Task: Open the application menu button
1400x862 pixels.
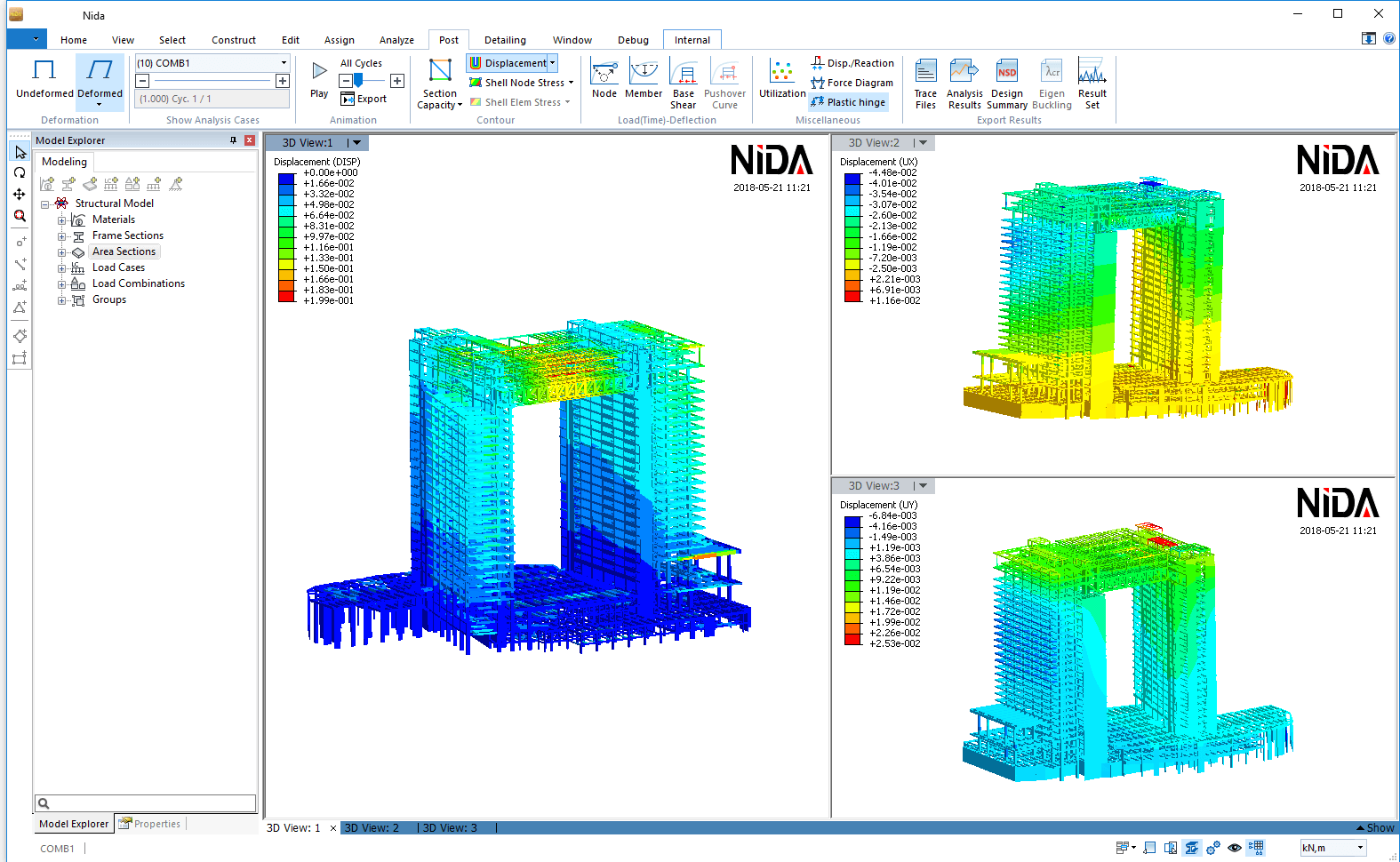Action: coord(27,39)
